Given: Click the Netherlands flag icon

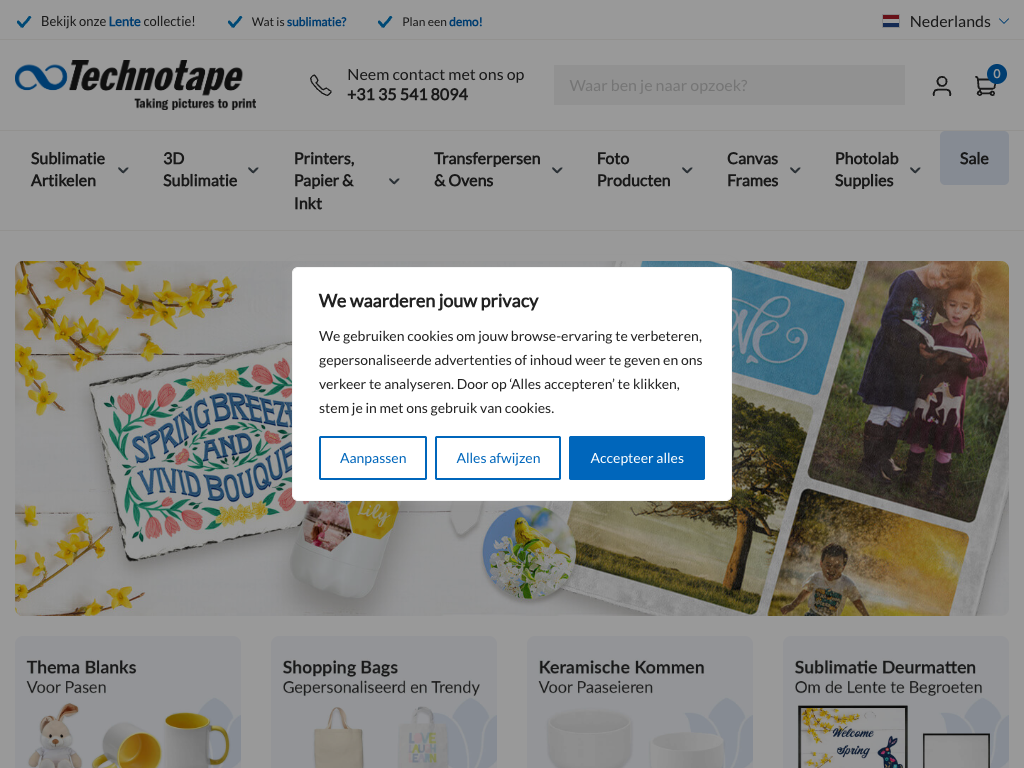Looking at the screenshot, I should [x=891, y=21].
